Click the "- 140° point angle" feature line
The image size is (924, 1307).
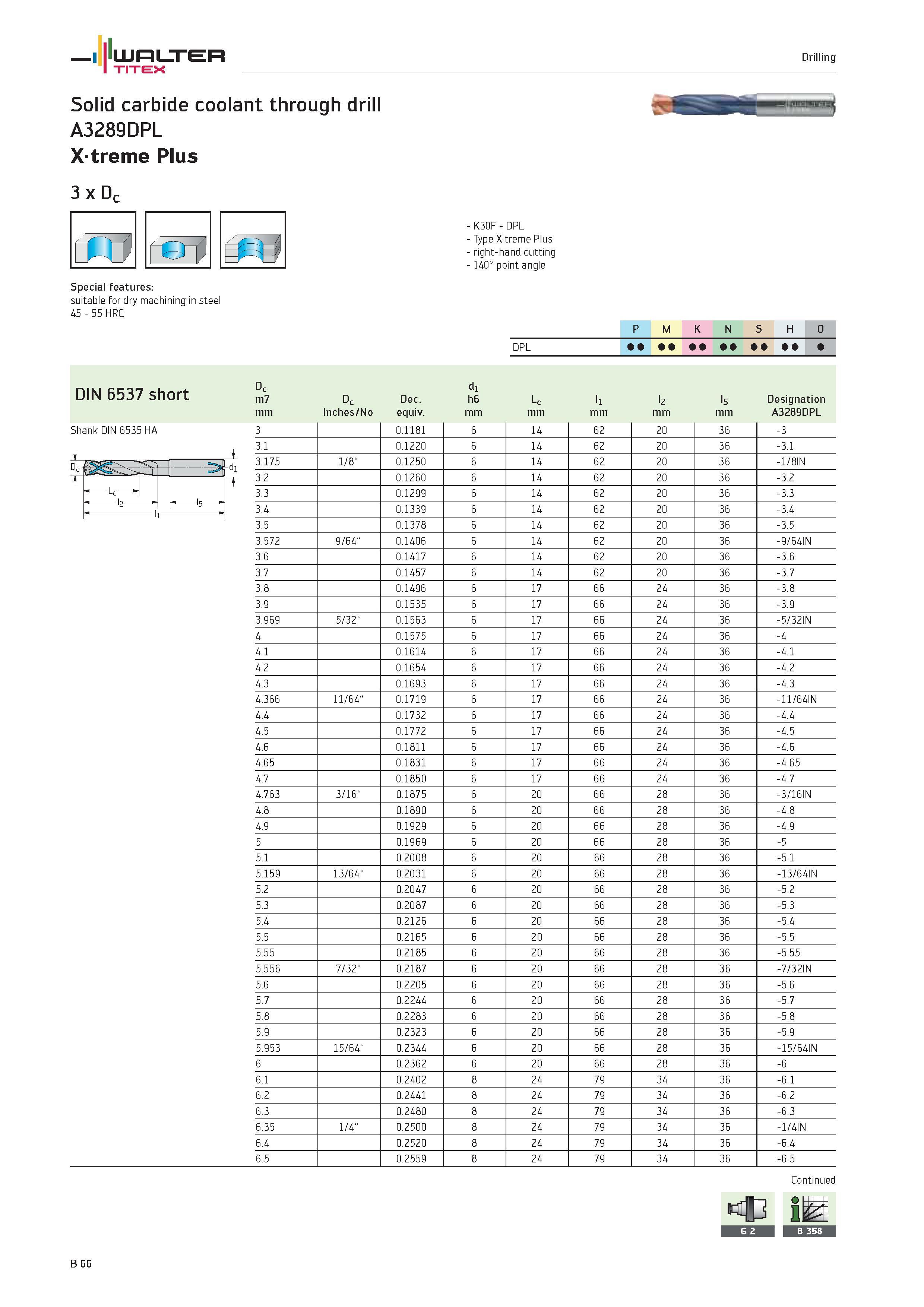[506, 265]
